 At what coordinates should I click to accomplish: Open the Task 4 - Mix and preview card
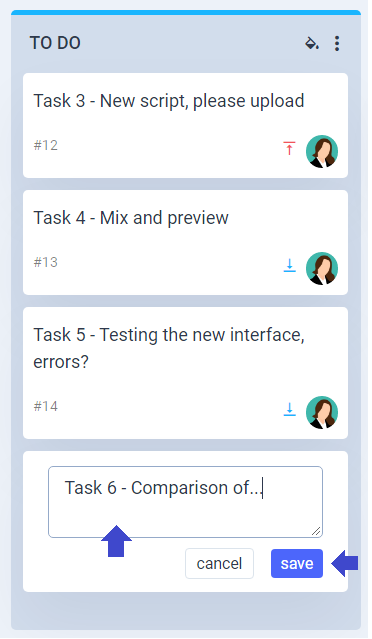click(185, 242)
